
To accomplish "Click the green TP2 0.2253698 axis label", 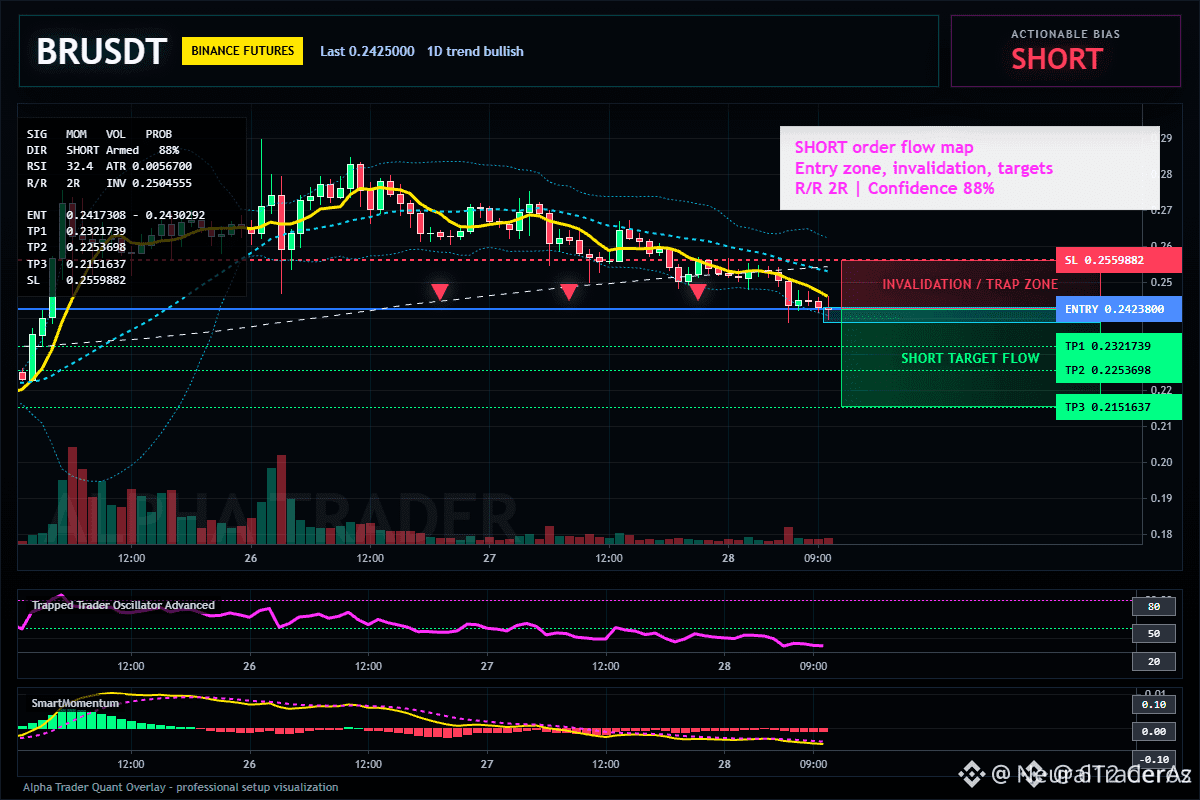I will tap(1118, 370).
